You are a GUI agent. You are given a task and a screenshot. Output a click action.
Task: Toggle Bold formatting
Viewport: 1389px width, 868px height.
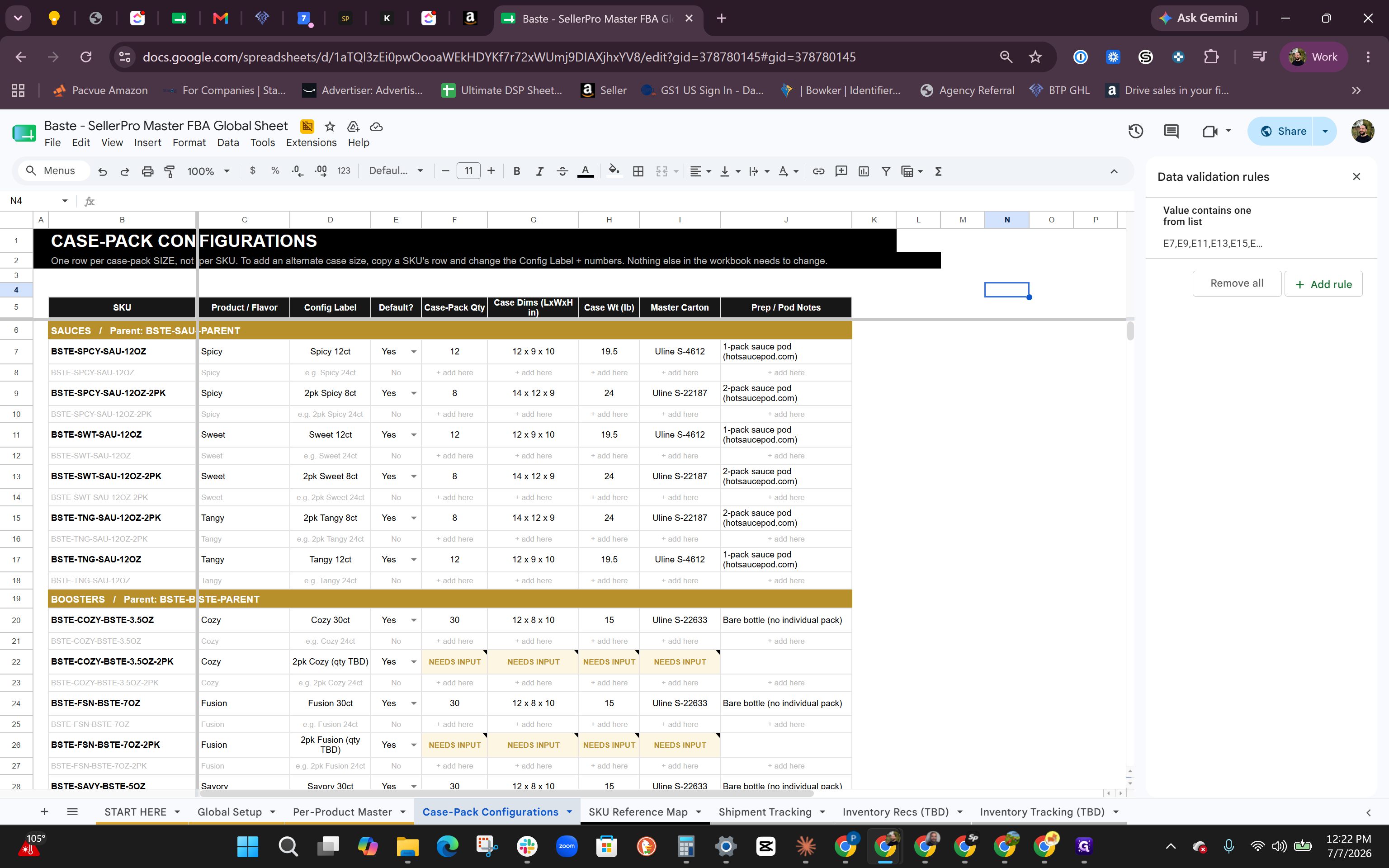click(x=516, y=171)
